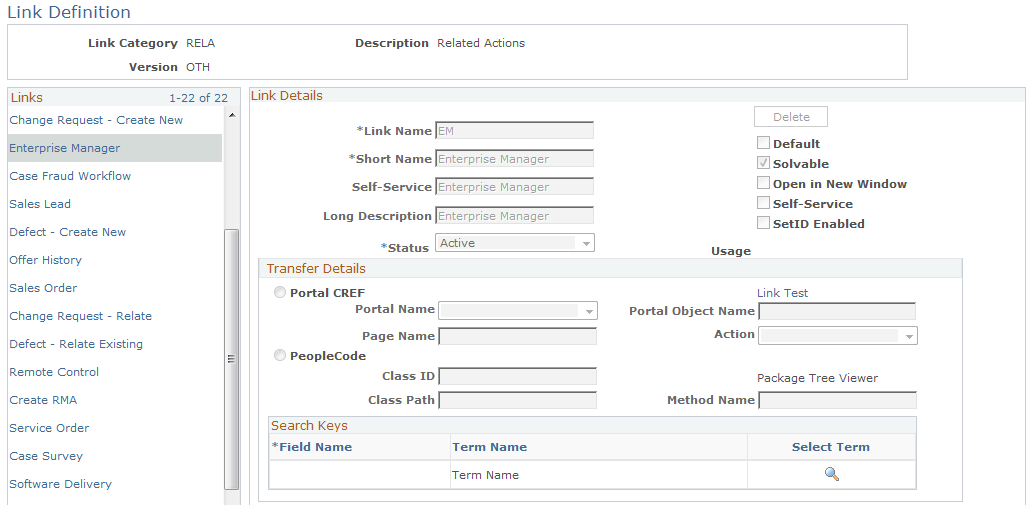The height and width of the screenshot is (505, 1035).
Task: Click the Delete button
Action: point(791,117)
